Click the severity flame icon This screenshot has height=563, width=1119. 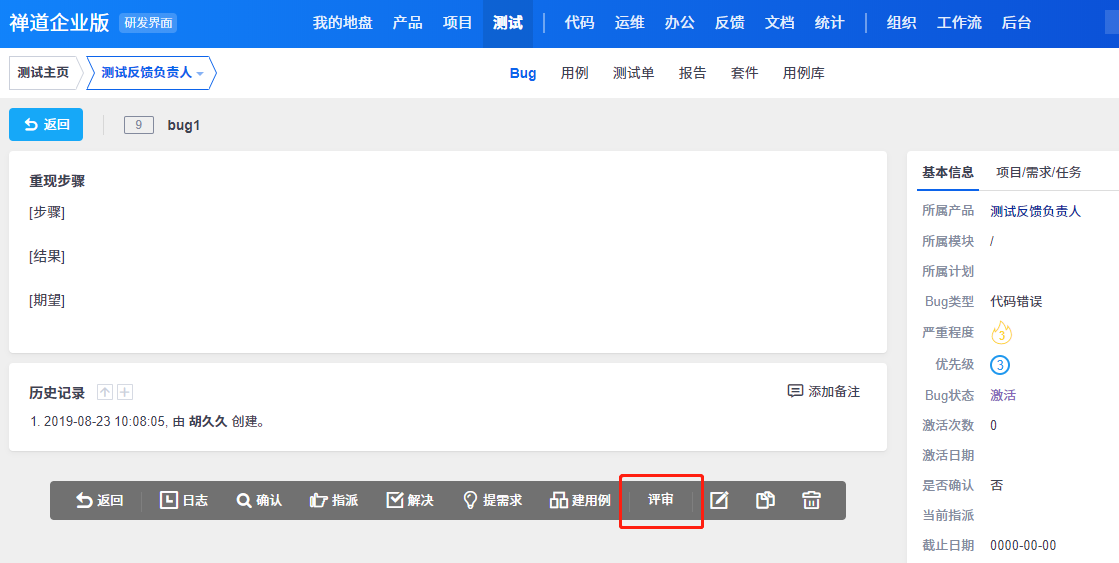(x=1001, y=333)
